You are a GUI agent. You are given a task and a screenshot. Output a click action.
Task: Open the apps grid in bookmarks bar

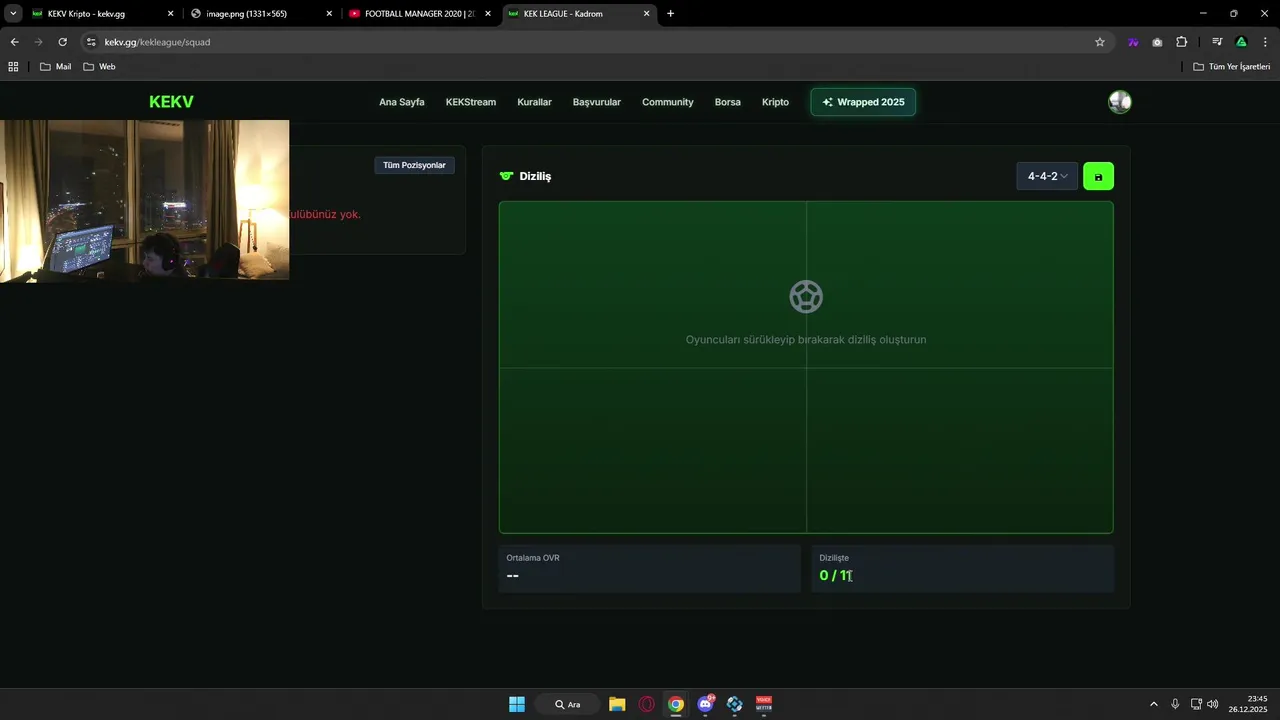click(x=13, y=67)
